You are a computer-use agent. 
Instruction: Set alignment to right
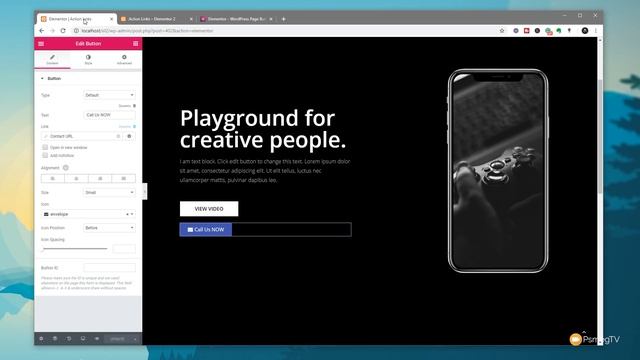(100, 178)
